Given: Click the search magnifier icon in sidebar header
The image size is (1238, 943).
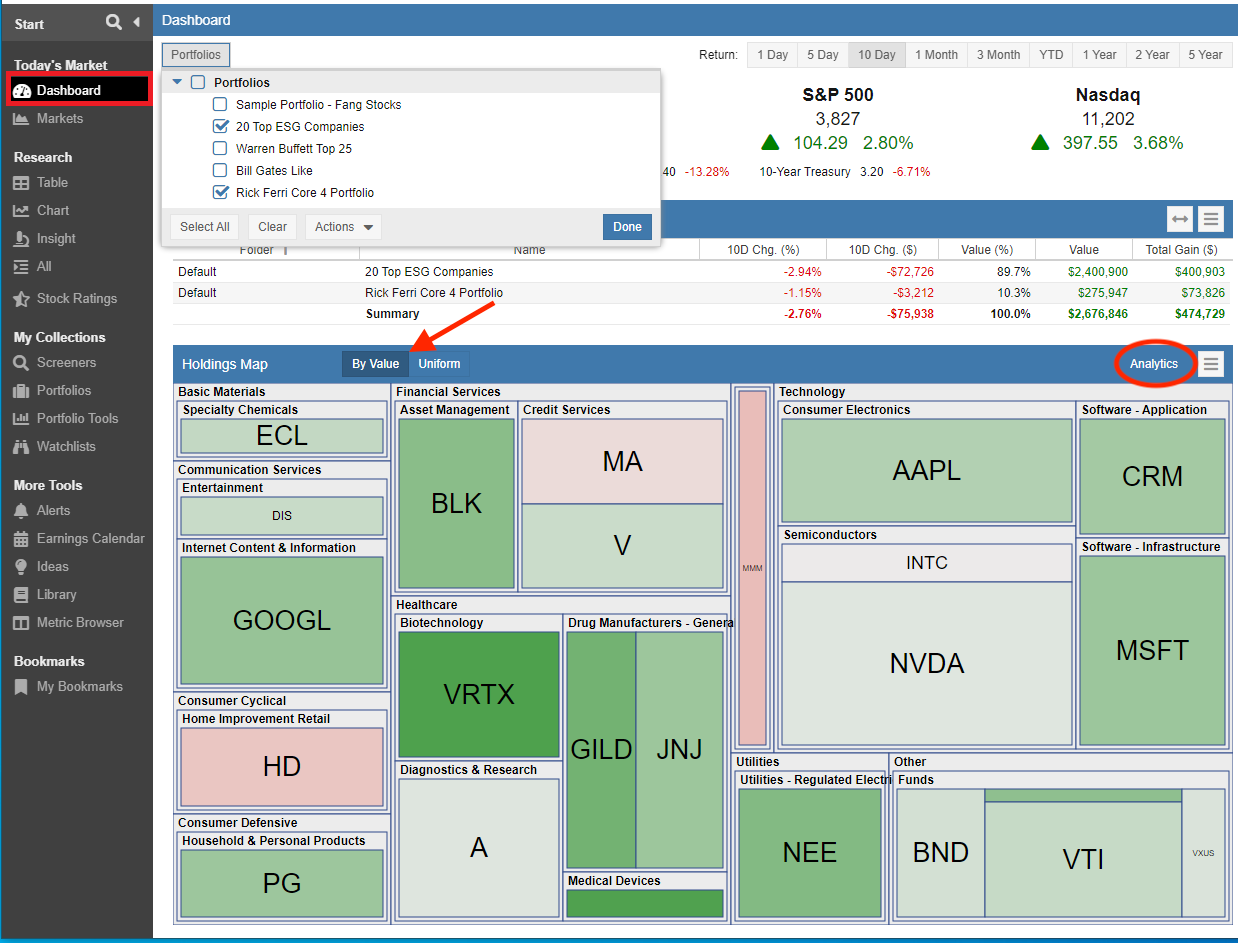Looking at the screenshot, I should coord(114,22).
